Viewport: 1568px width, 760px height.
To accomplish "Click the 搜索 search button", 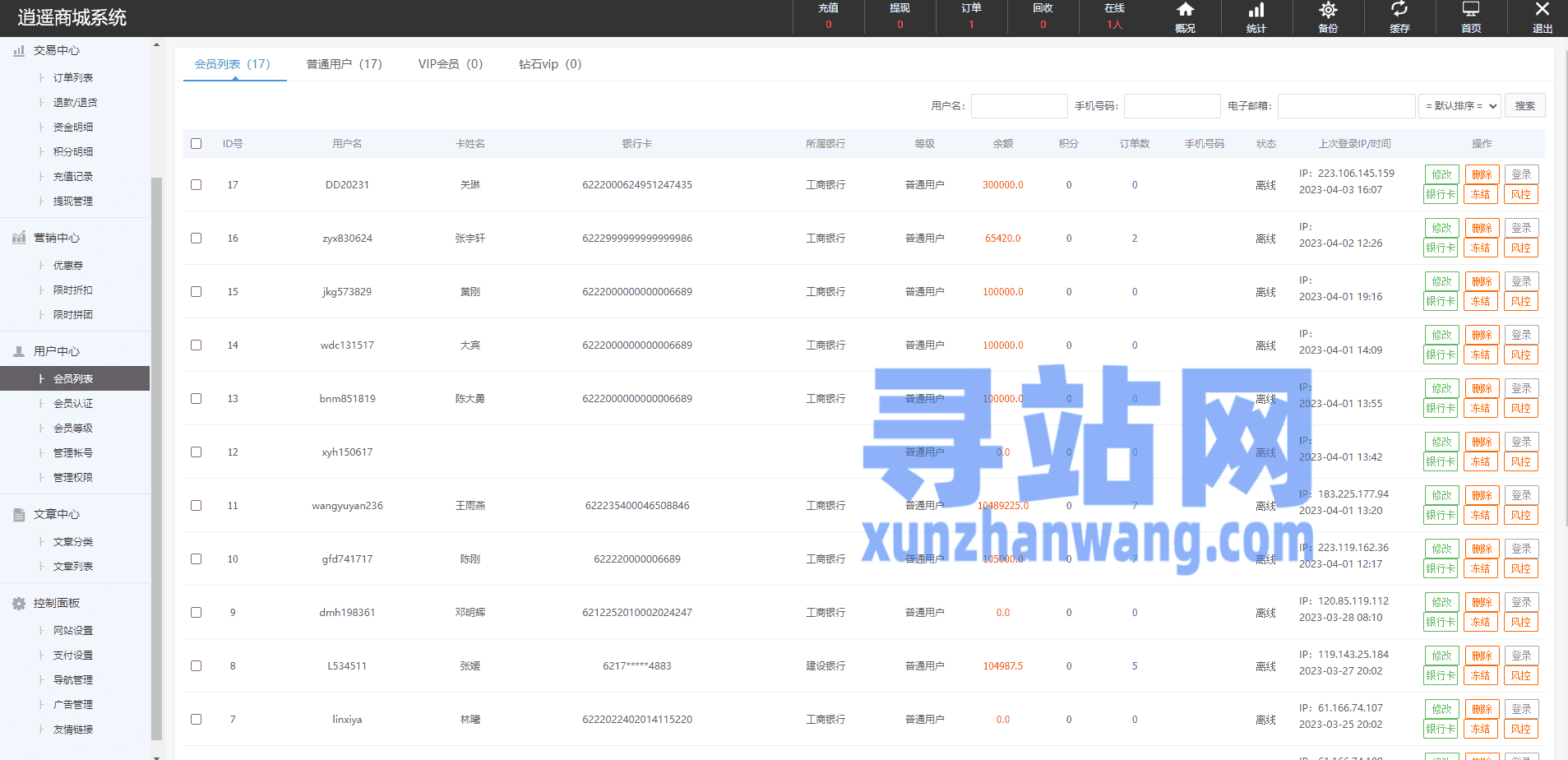I will [1525, 105].
